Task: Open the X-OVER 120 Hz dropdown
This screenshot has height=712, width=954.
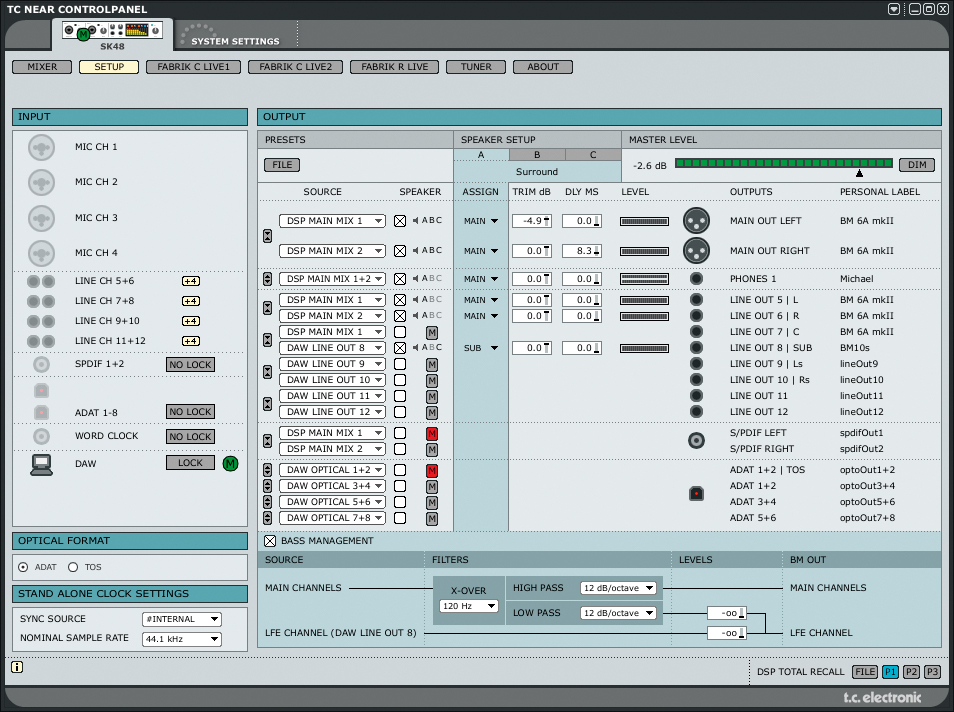Action: click(469, 606)
